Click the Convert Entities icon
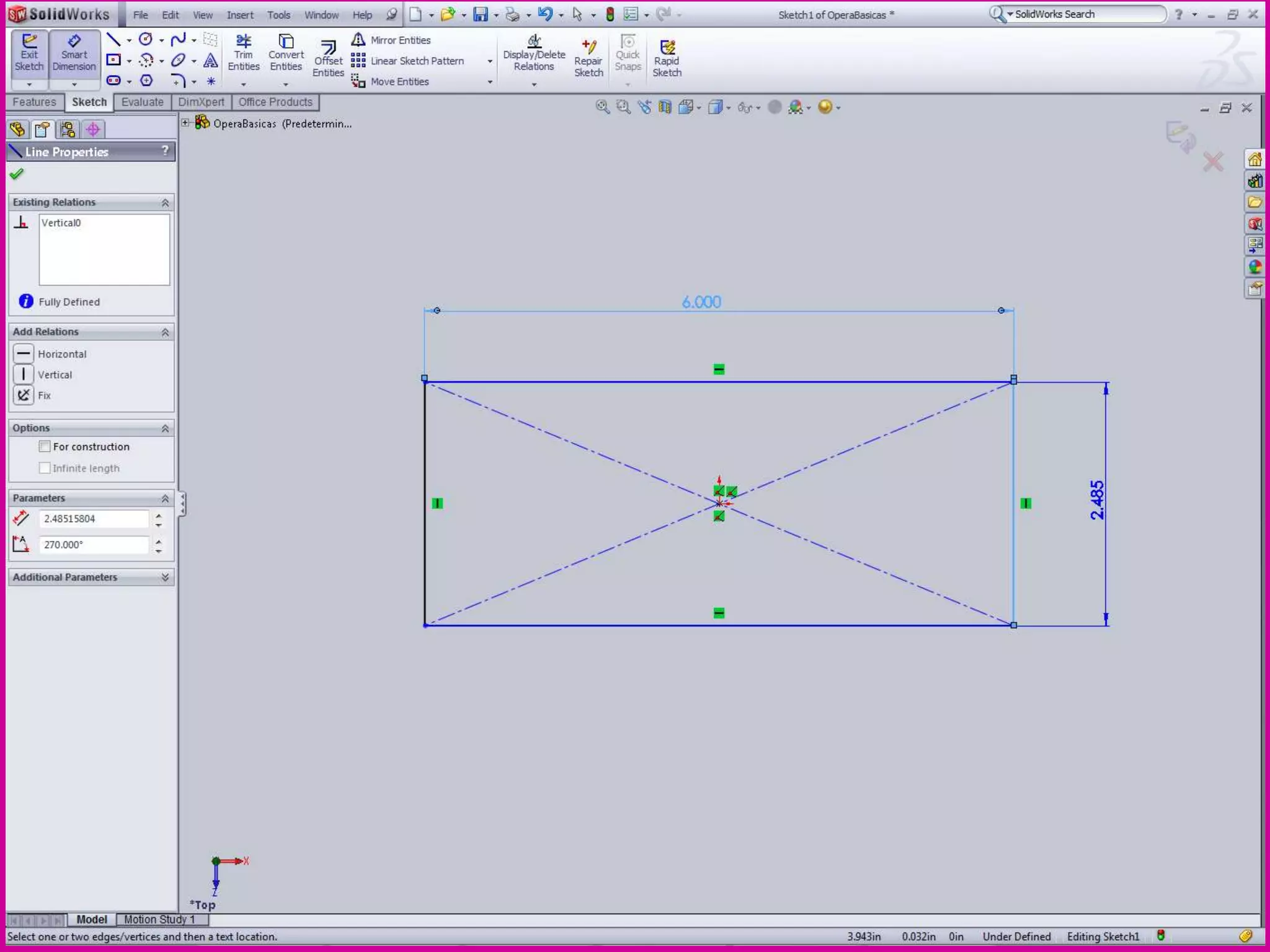 click(286, 53)
